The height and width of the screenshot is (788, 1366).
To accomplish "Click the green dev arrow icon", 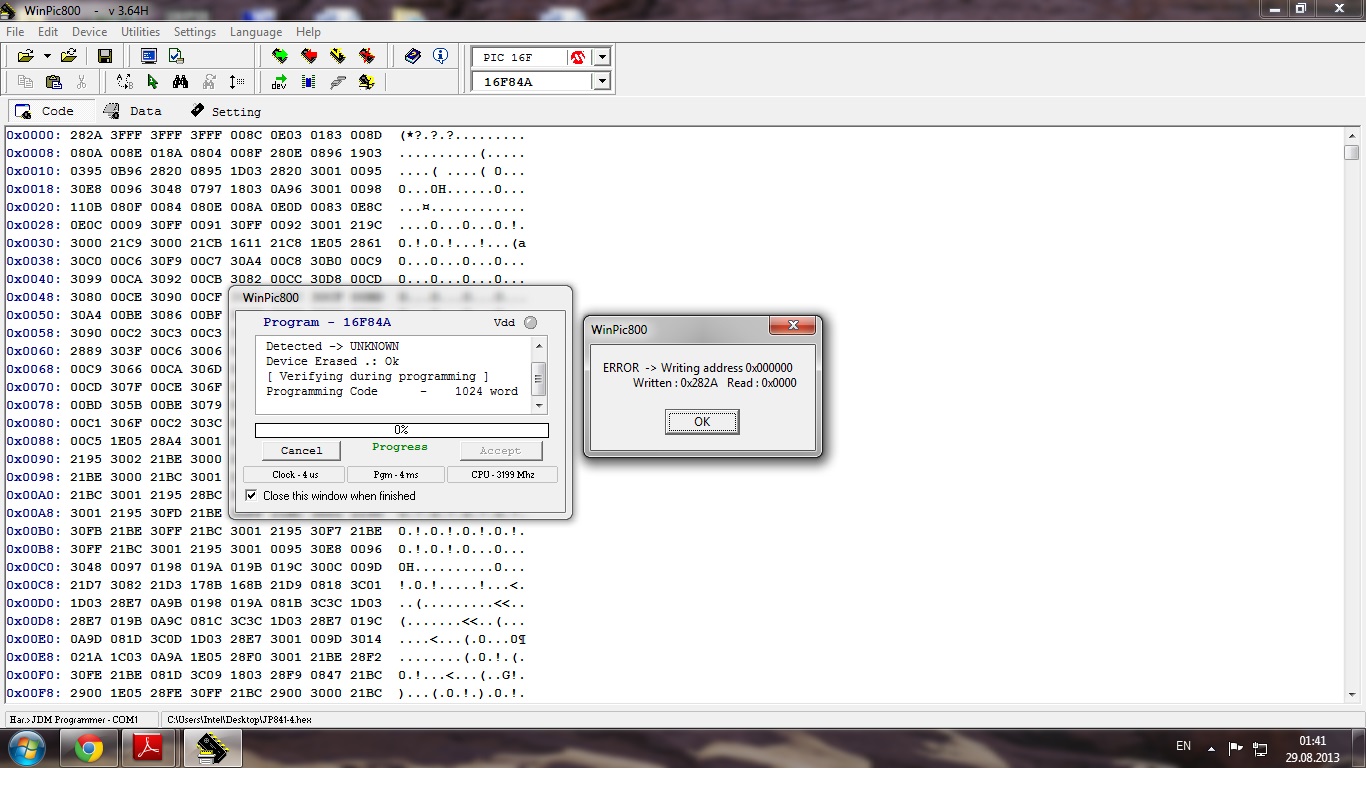I will pyautogui.click(x=279, y=82).
